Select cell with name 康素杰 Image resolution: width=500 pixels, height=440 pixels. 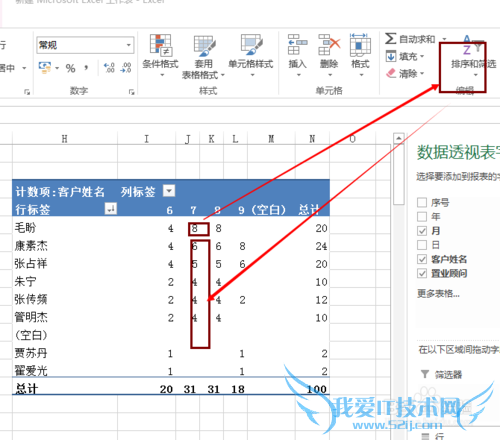click(x=65, y=246)
